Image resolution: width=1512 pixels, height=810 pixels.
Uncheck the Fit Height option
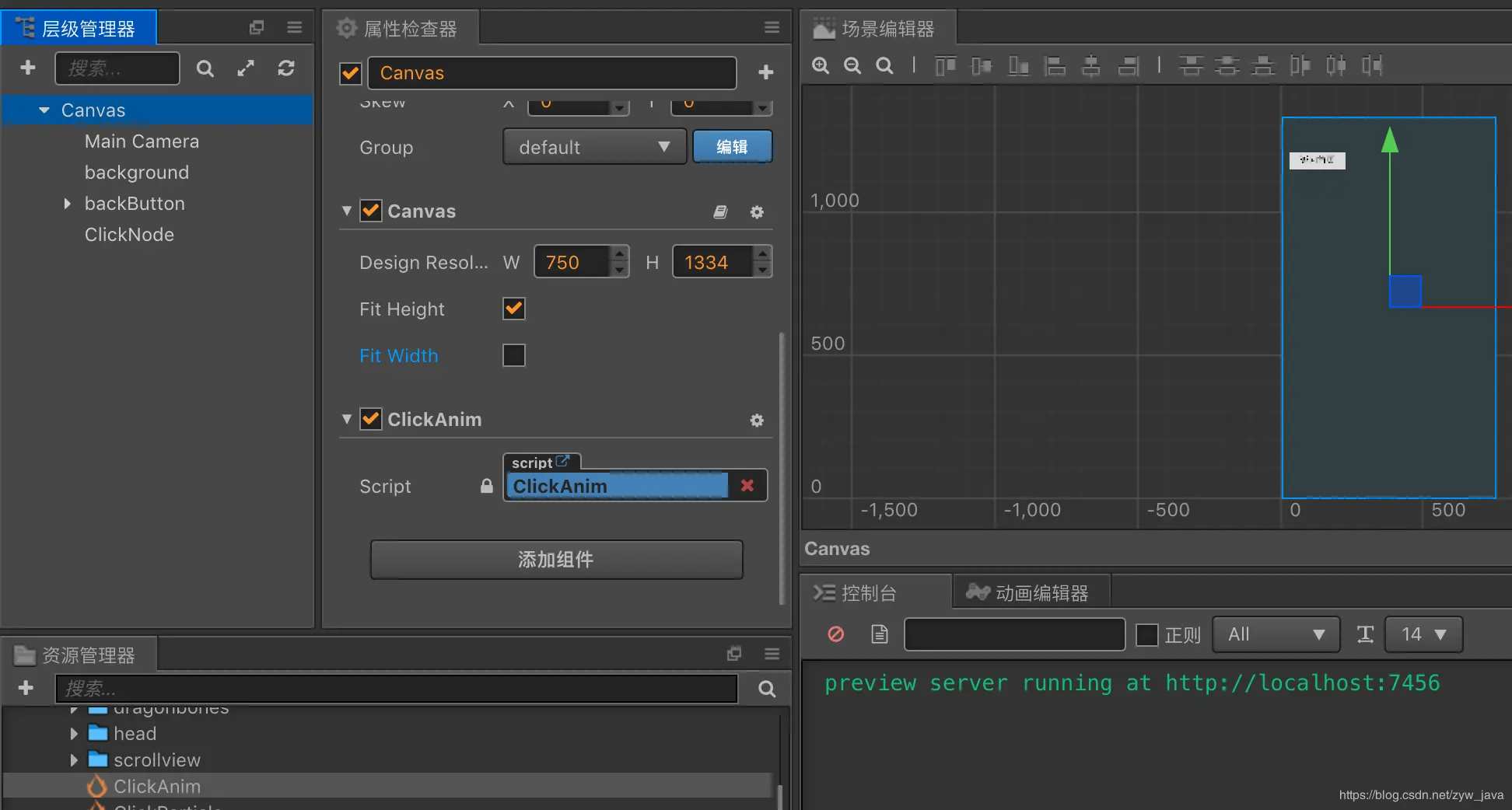(x=514, y=309)
